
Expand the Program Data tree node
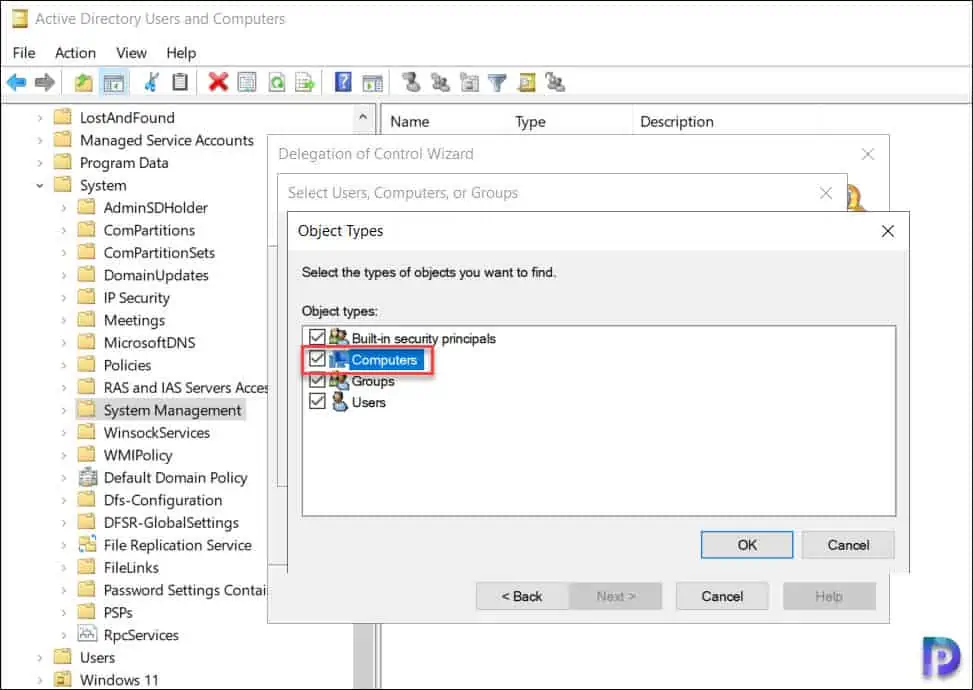40,163
